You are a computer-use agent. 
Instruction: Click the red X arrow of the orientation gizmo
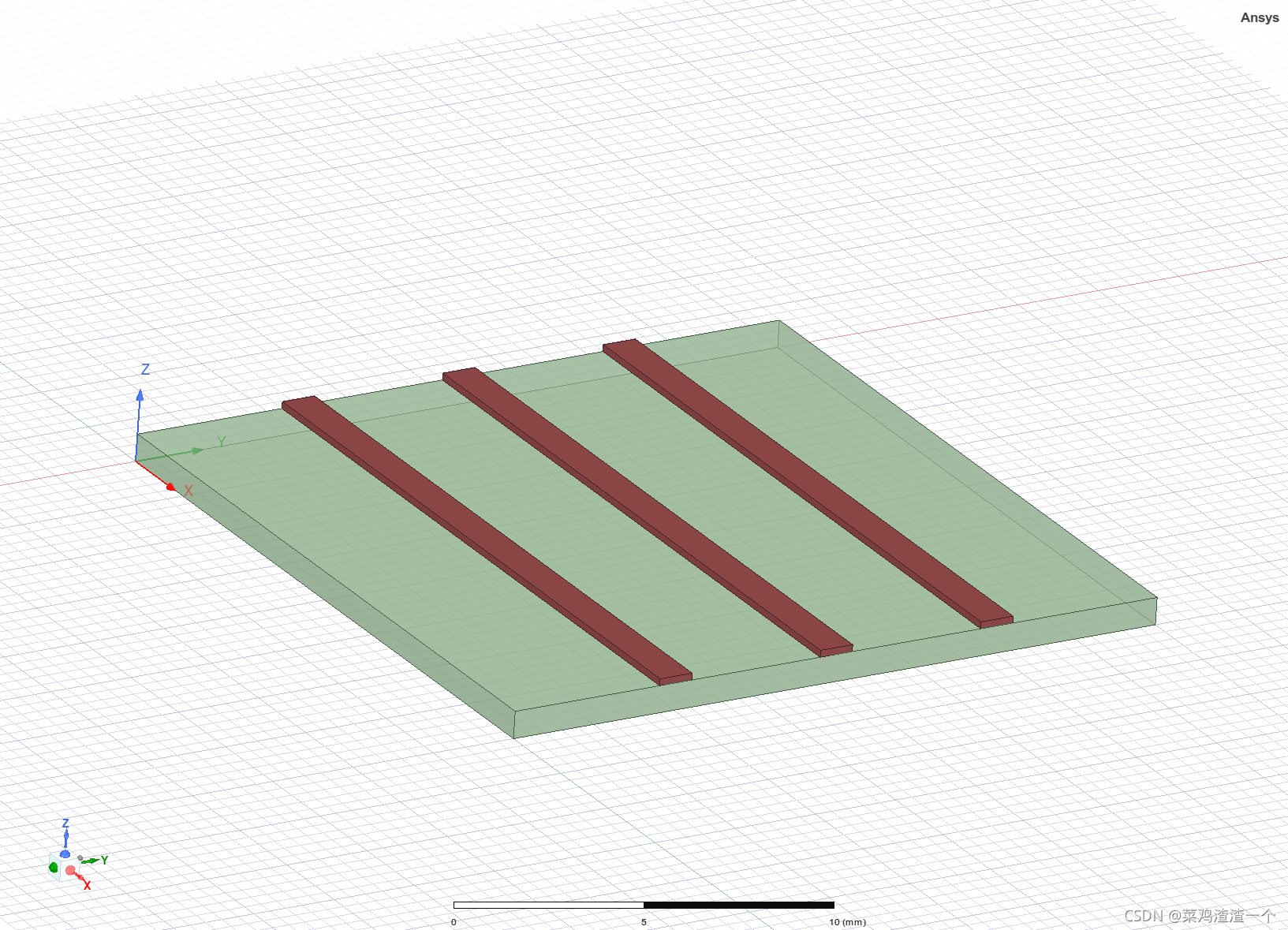(x=80, y=878)
